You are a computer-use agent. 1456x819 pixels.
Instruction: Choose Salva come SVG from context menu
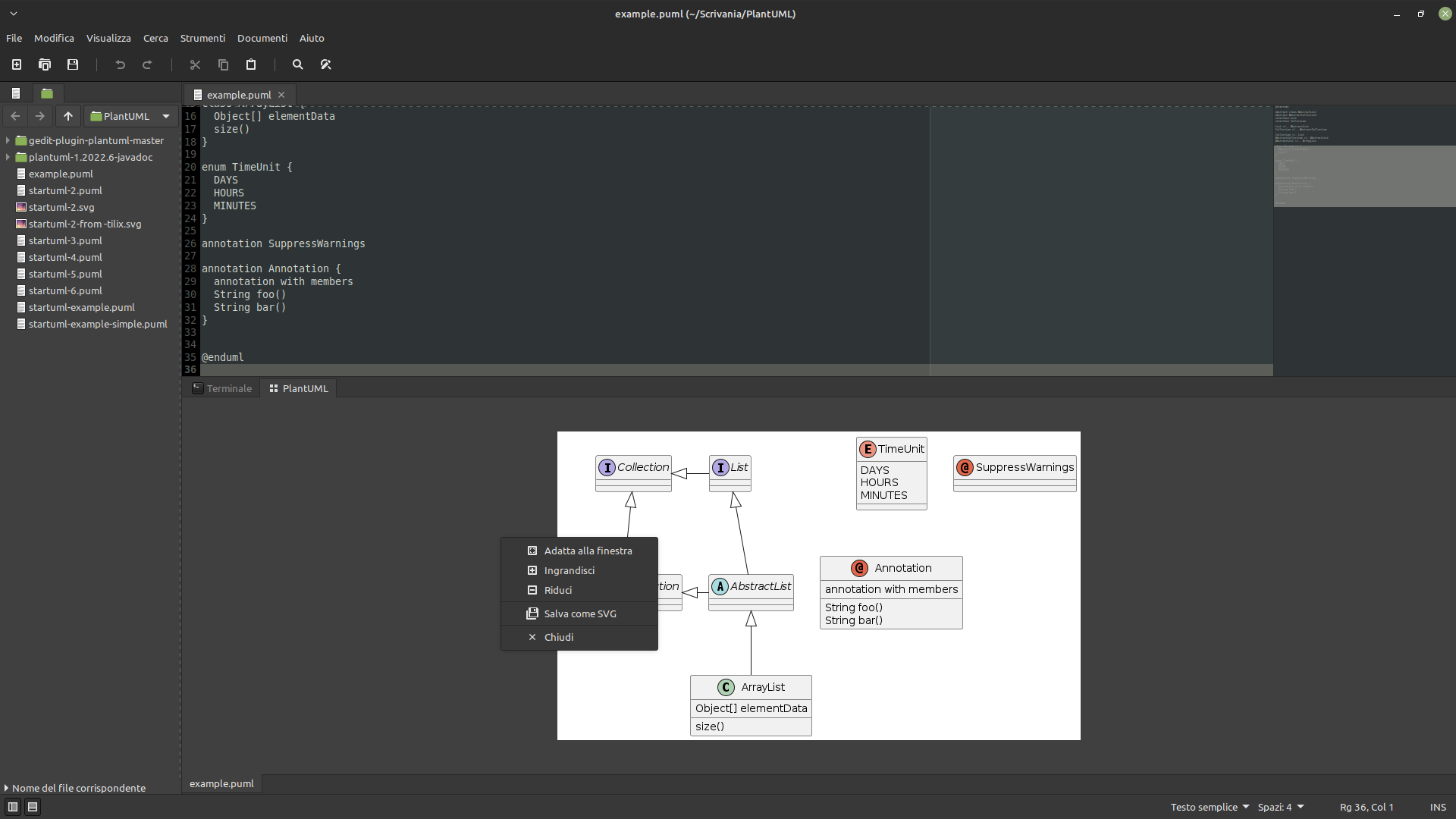[x=579, y=613]
